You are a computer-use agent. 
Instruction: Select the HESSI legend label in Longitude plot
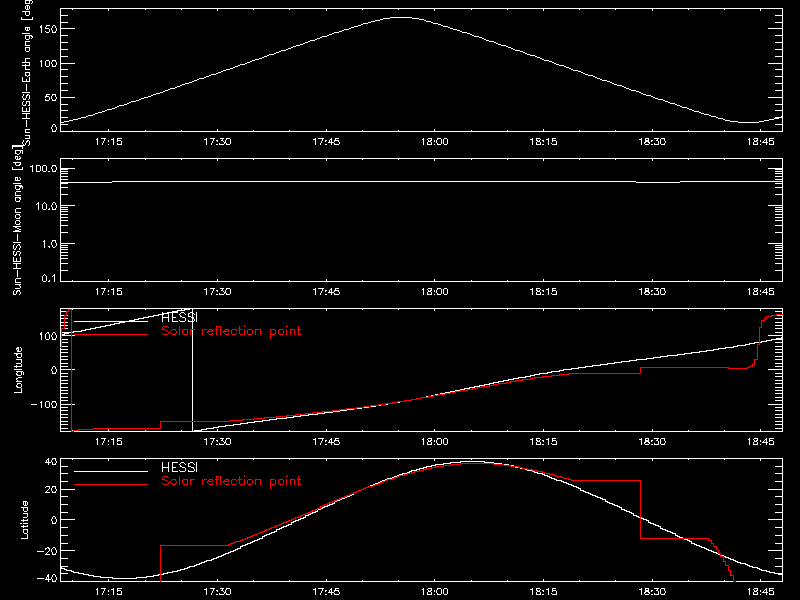click(x=179, y=318)
